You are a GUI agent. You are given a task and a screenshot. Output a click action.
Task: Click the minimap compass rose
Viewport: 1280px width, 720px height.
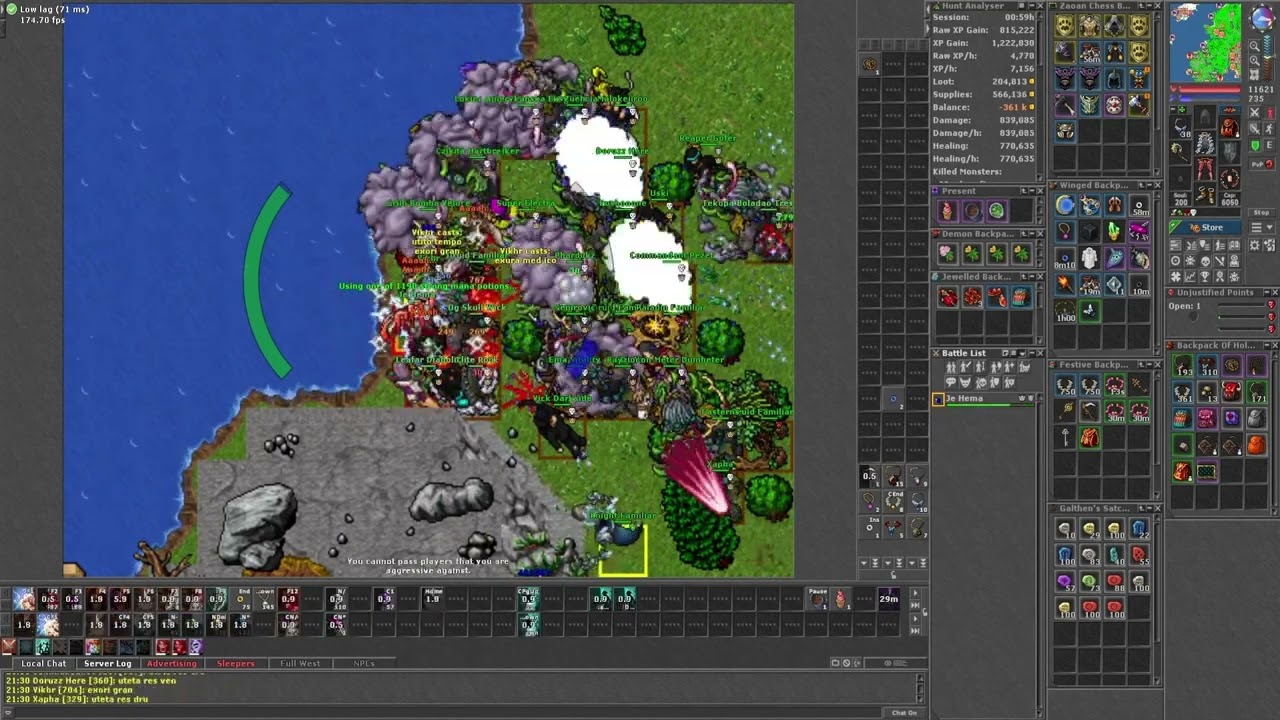pyautogui.click(x=1262, y=19)
